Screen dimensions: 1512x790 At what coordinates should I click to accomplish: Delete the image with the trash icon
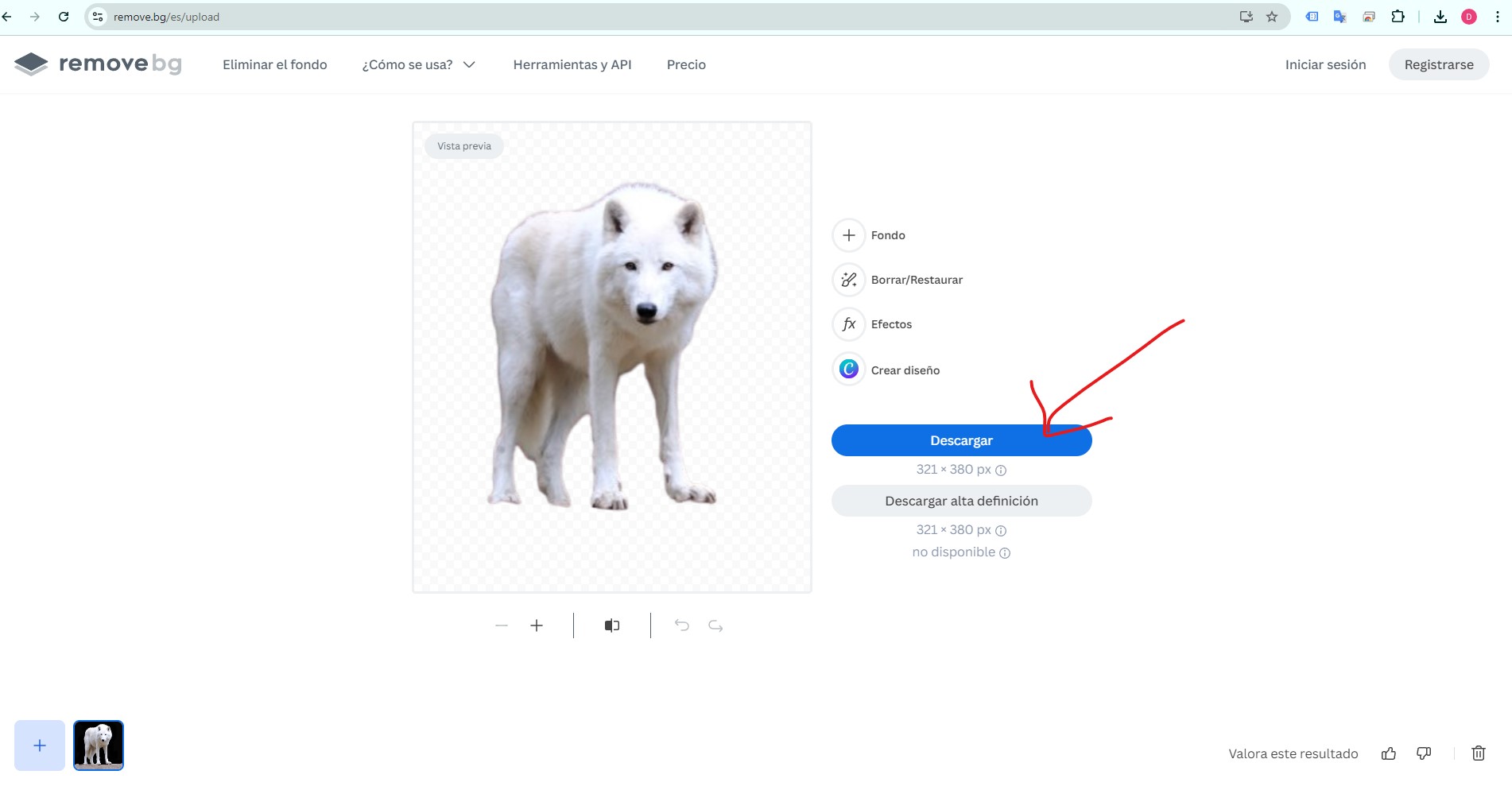(x=1479, y=753)
